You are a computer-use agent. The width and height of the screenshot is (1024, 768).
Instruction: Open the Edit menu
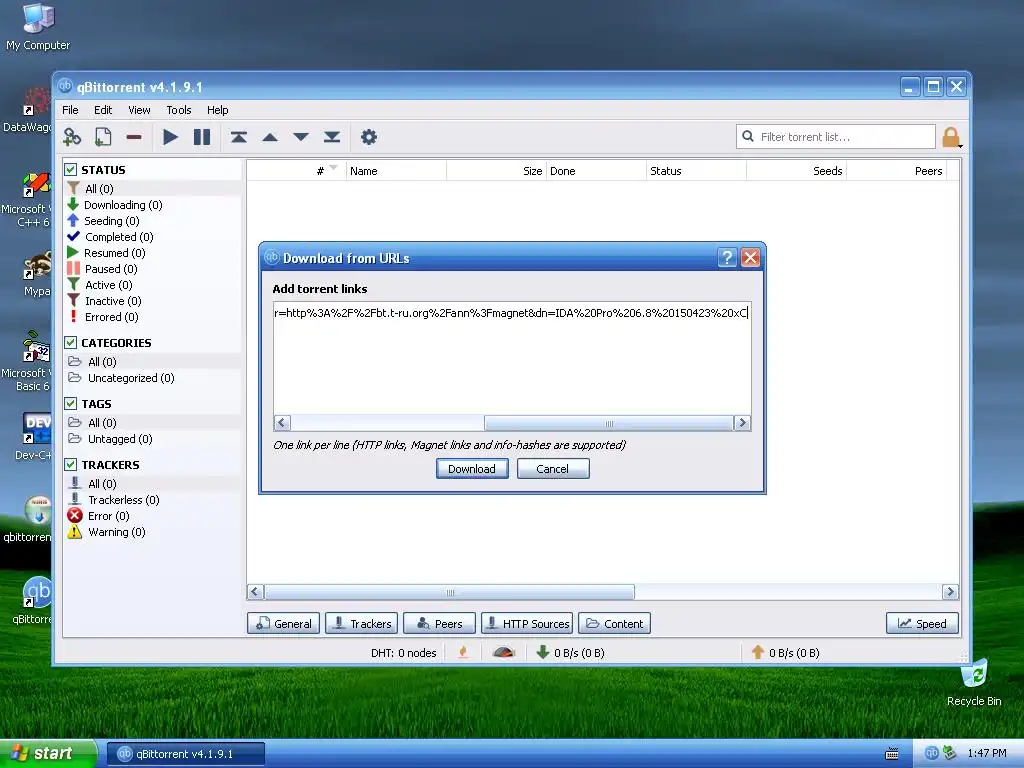(x=103, y=110)
